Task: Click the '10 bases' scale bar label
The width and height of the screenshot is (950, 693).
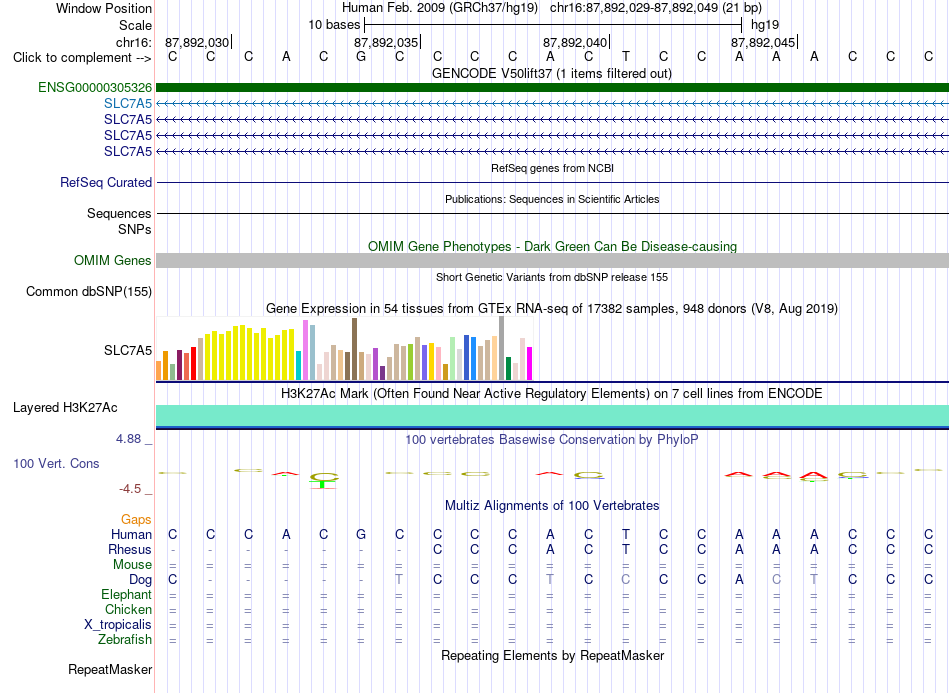Action: pos(334,25)
